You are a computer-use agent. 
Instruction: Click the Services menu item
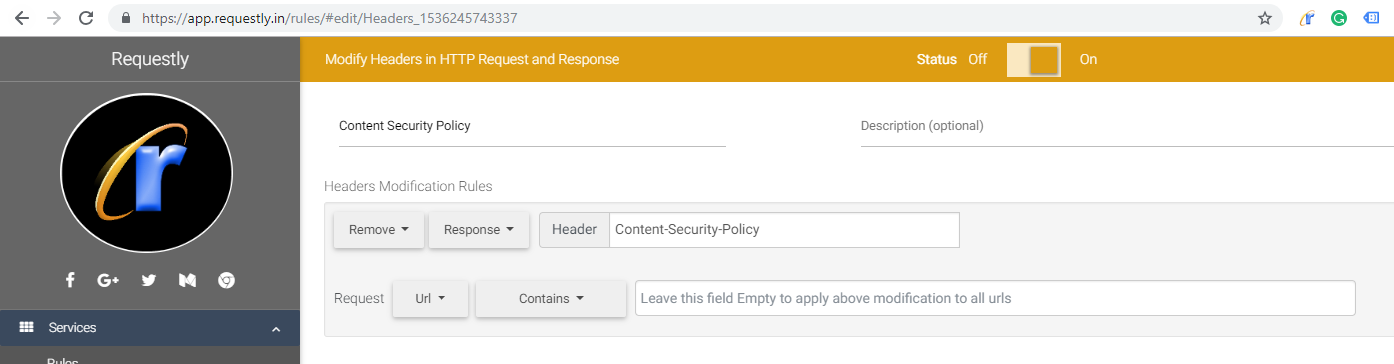(x=150, y=328)
